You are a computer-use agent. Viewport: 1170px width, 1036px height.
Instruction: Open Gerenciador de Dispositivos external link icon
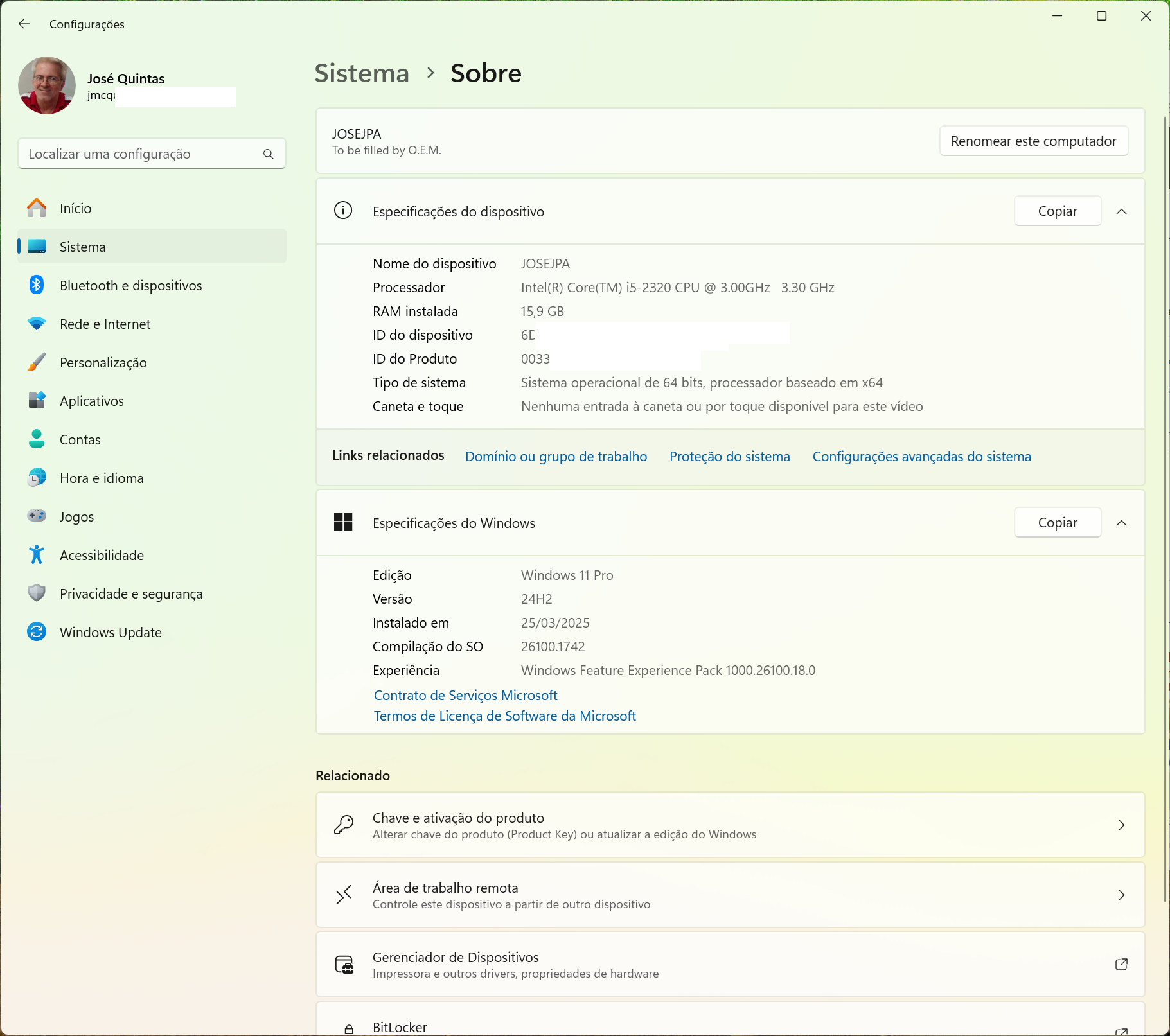(x=1121, y=965)
